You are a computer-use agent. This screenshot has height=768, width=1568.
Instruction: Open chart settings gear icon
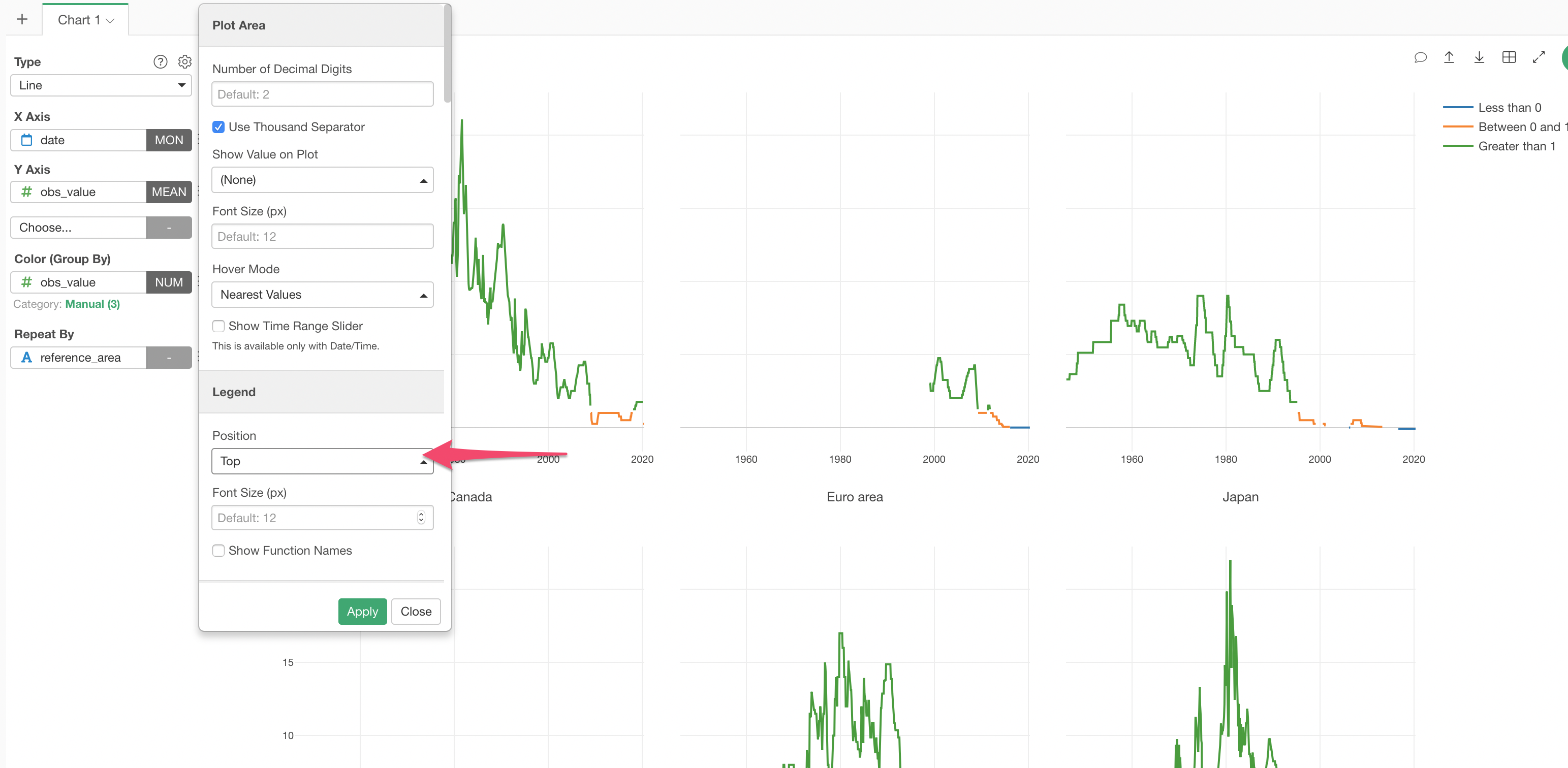click(185, 61)
